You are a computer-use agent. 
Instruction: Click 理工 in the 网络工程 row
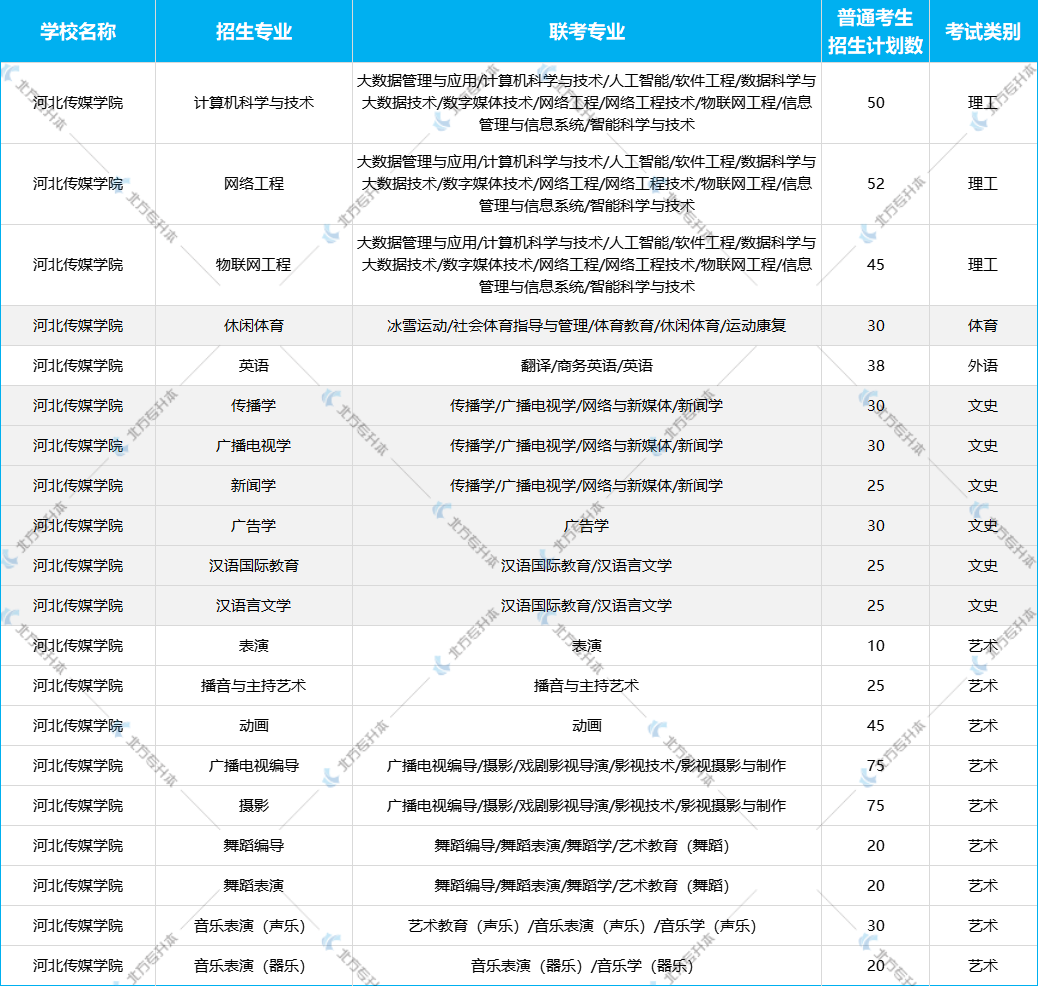click(x=982, y=183)
